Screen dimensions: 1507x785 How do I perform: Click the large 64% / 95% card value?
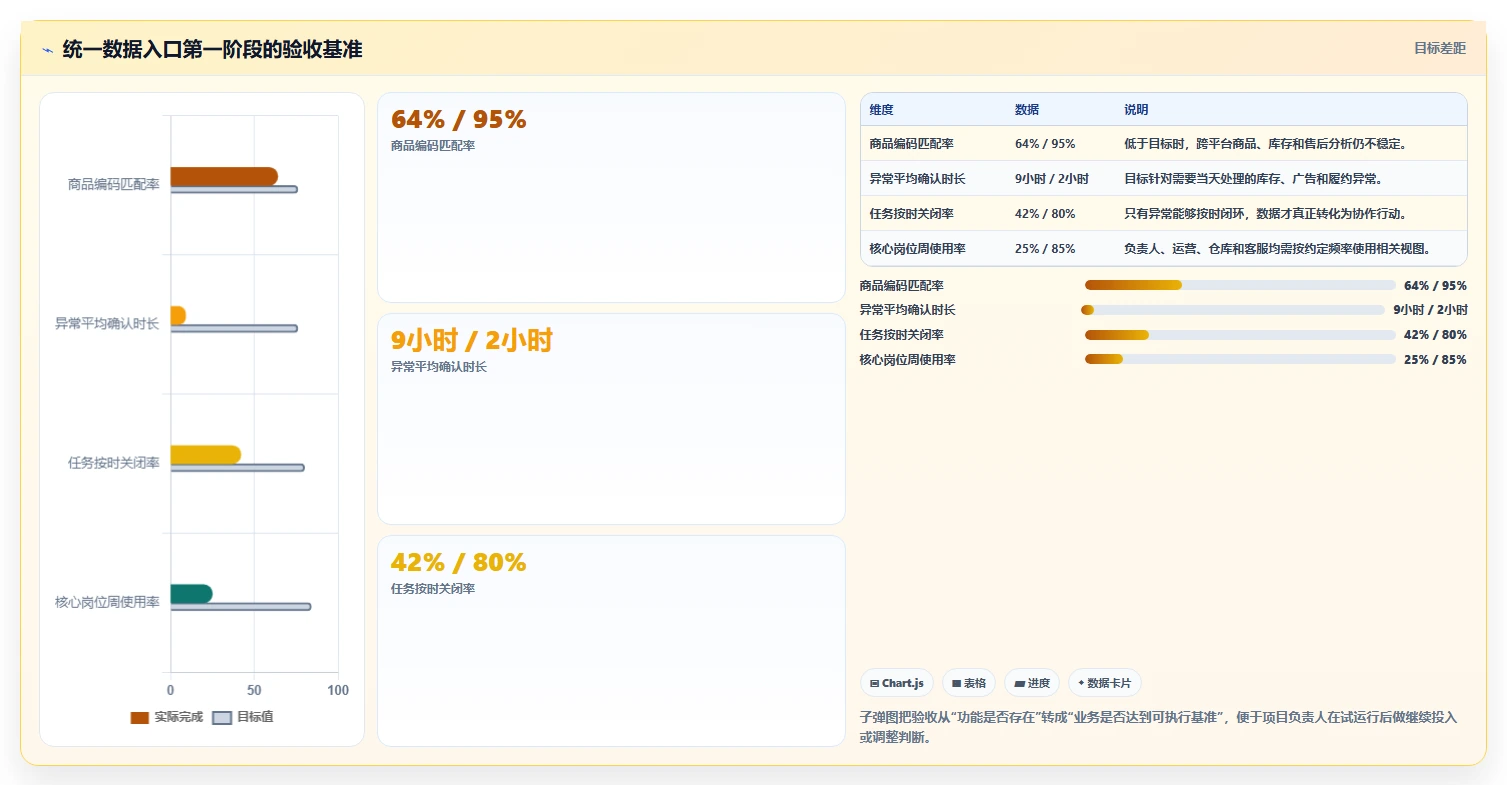(458, 120)
